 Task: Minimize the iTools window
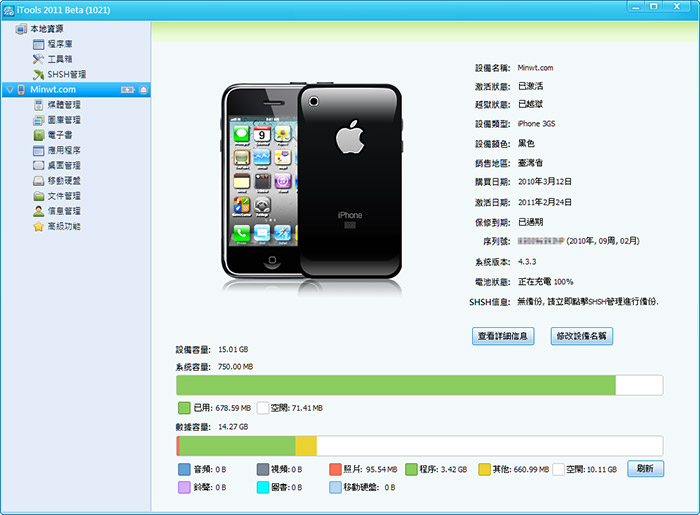click(x=636, y=6)
